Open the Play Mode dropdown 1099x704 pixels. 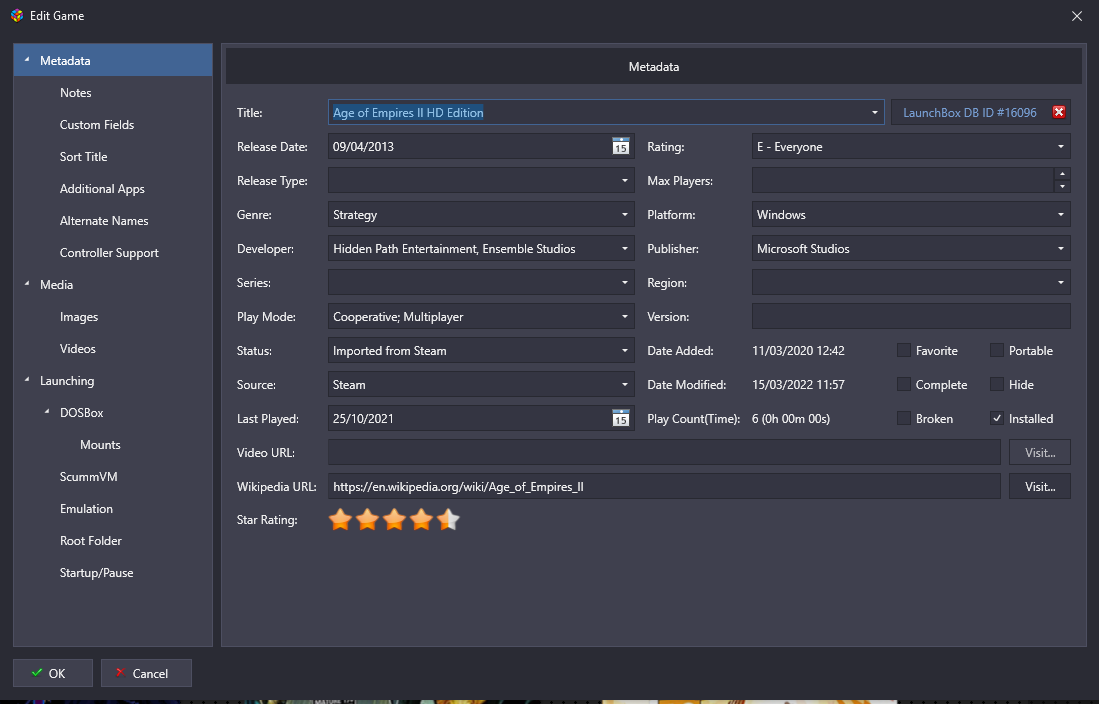624,316
